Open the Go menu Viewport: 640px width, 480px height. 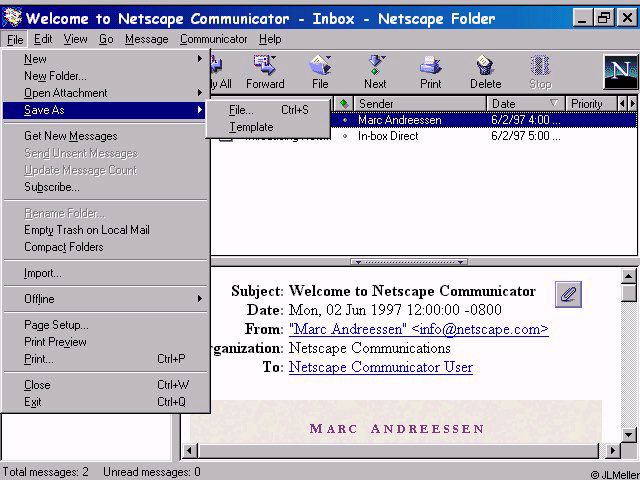(x=106, y=39)
